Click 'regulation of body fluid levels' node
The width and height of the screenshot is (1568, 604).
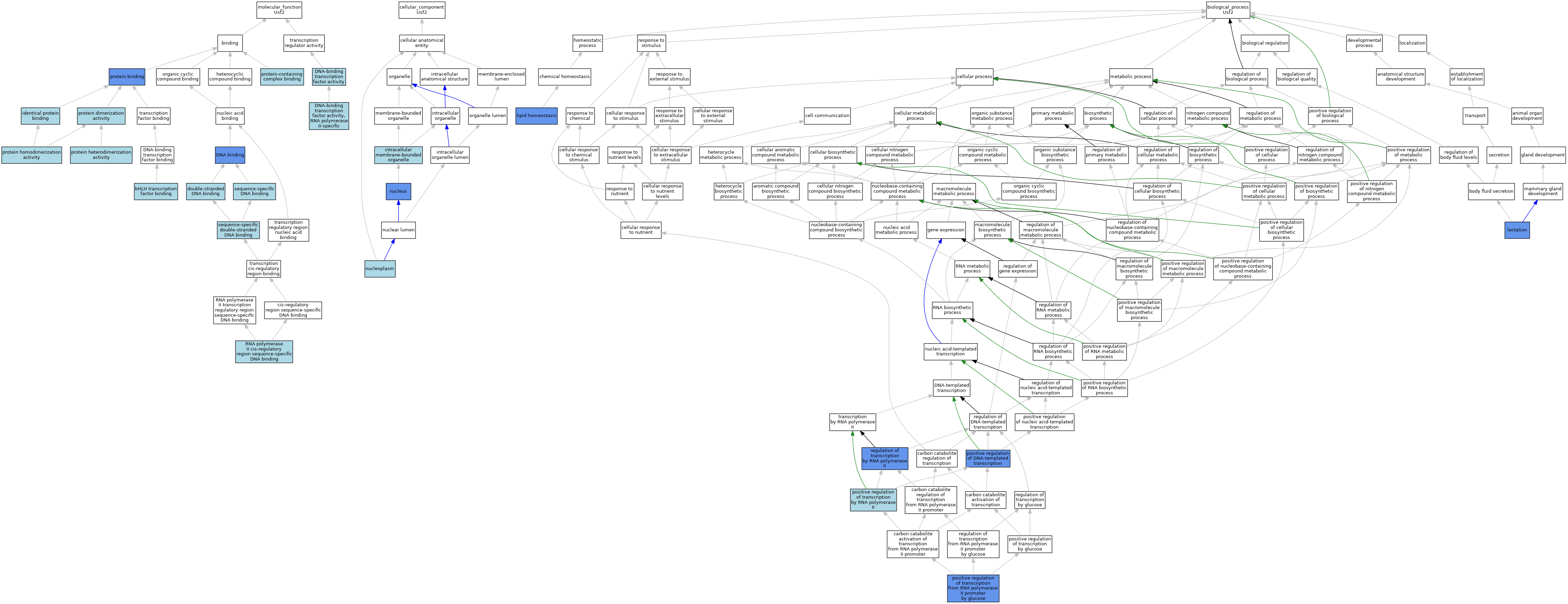coord(1459,155)
